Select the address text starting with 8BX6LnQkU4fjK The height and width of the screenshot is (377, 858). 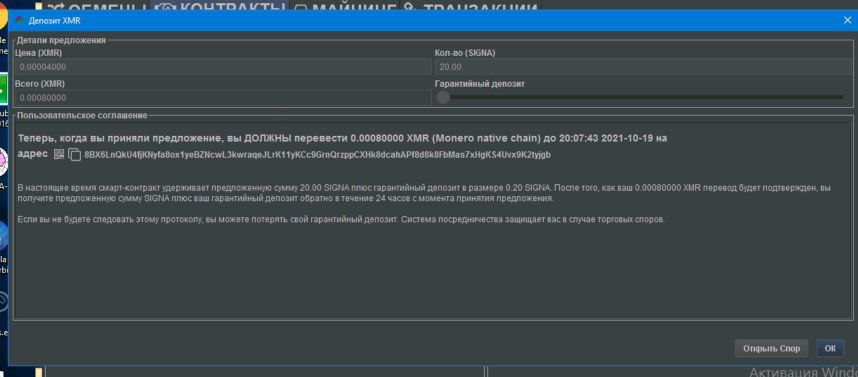tap(317, 155)
